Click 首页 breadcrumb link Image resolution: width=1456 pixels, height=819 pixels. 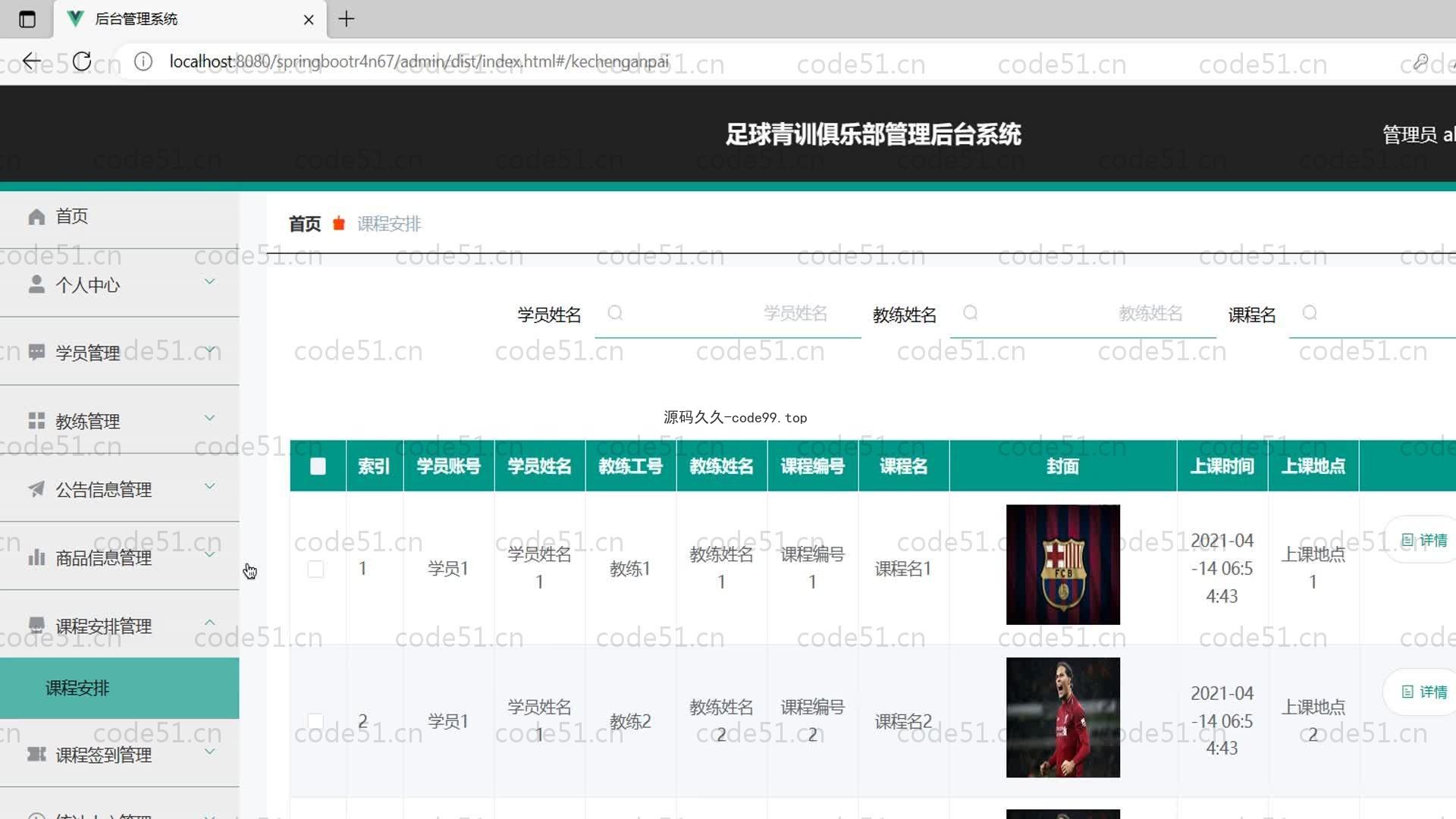305,224
